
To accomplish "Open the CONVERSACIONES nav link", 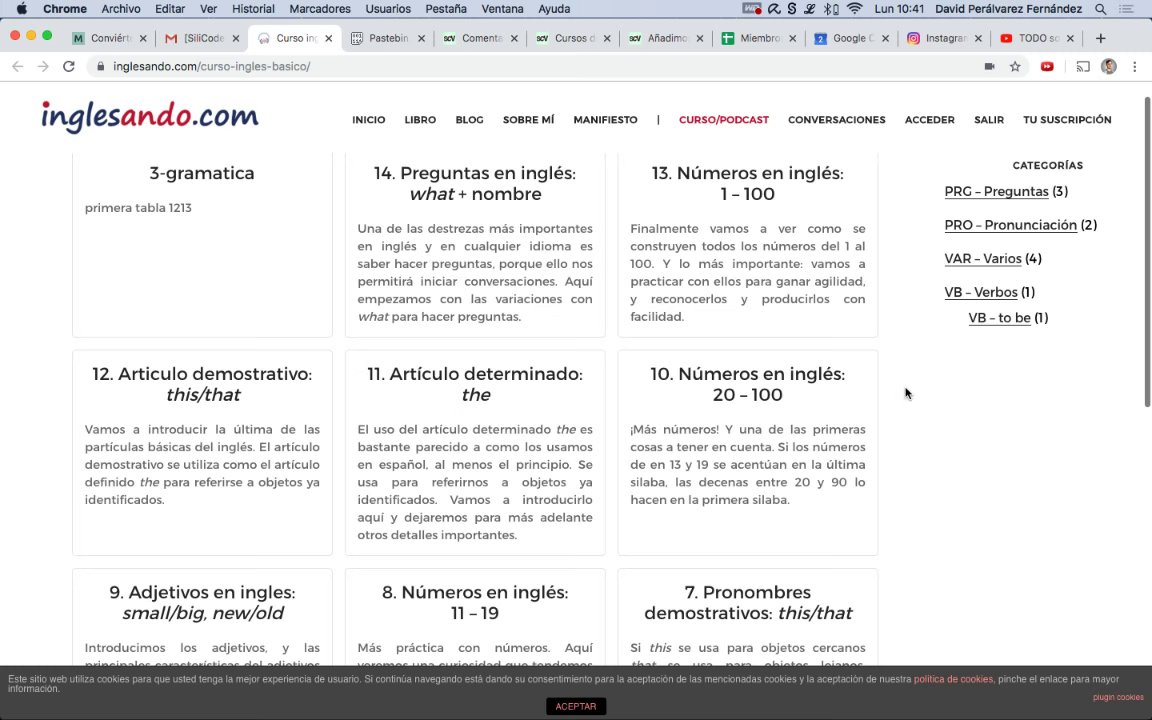I will click(x=837, y=120).
